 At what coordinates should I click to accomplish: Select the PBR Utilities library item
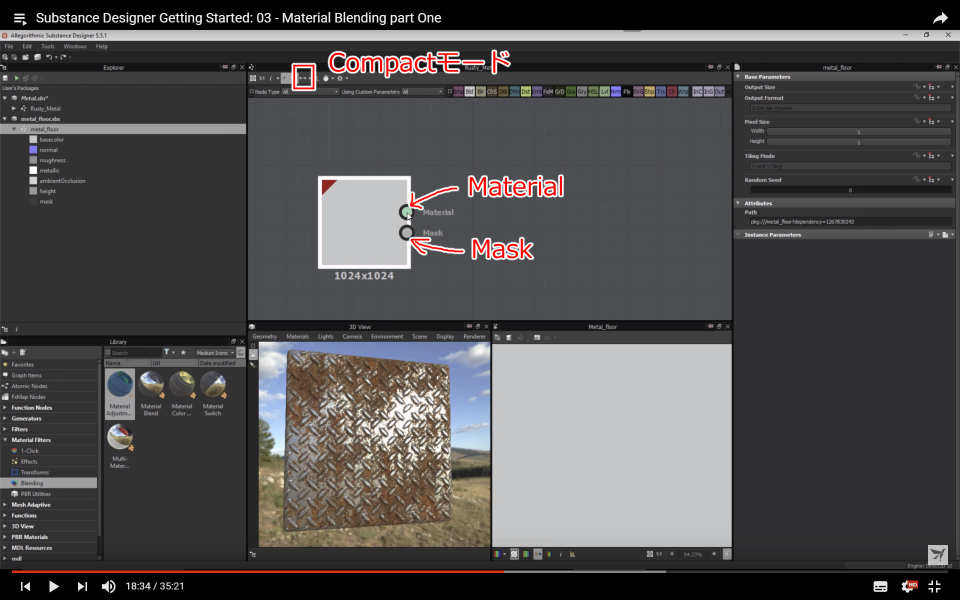coord(36,494)
